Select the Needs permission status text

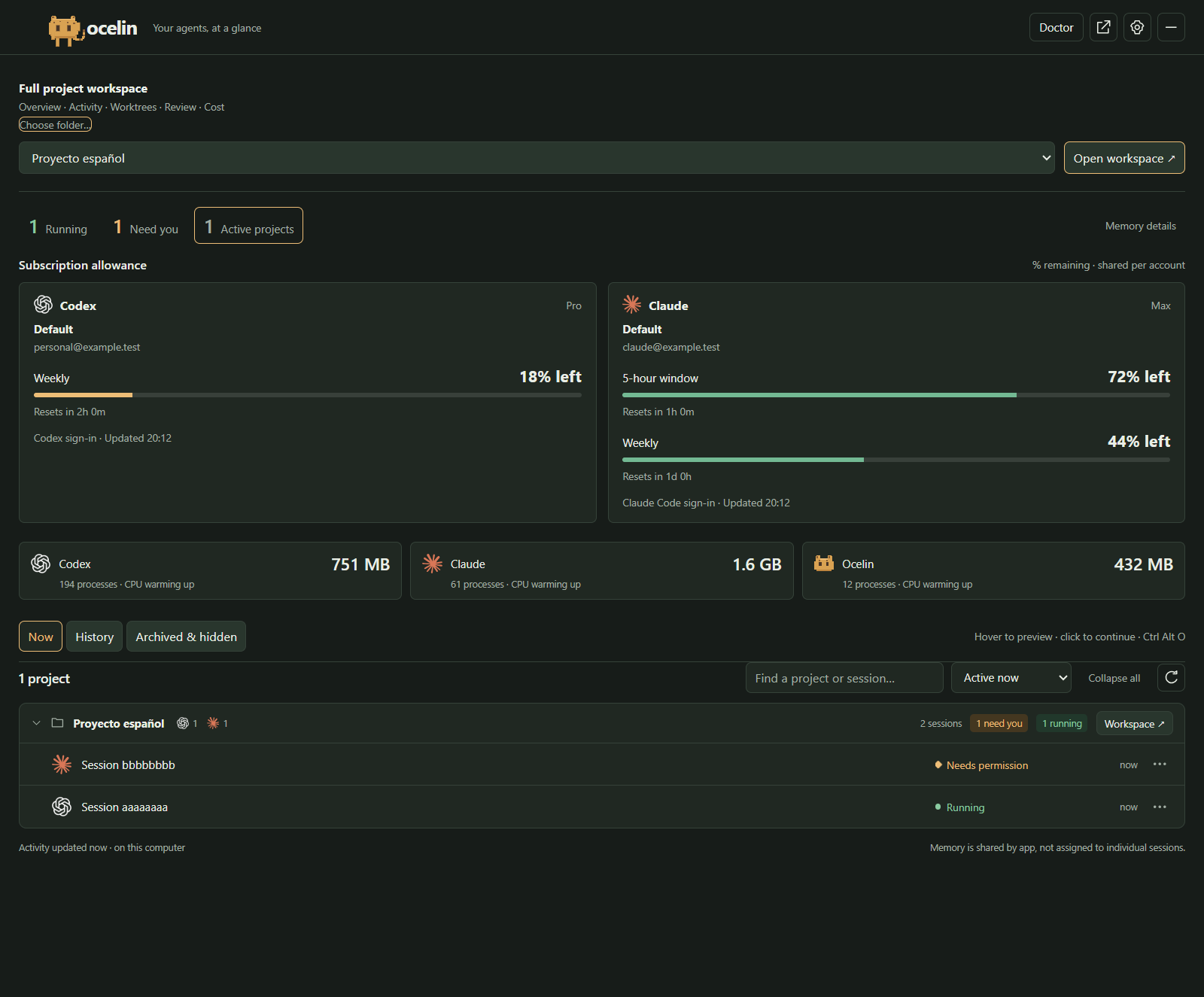click(x=987, y=765)
